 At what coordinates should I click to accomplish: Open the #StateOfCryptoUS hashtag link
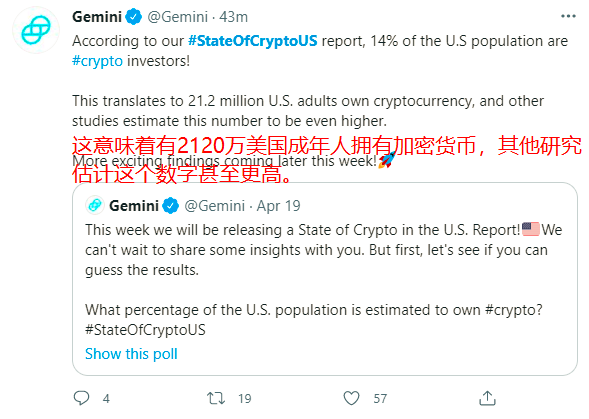pyautogui.click(x=252, y=41)
